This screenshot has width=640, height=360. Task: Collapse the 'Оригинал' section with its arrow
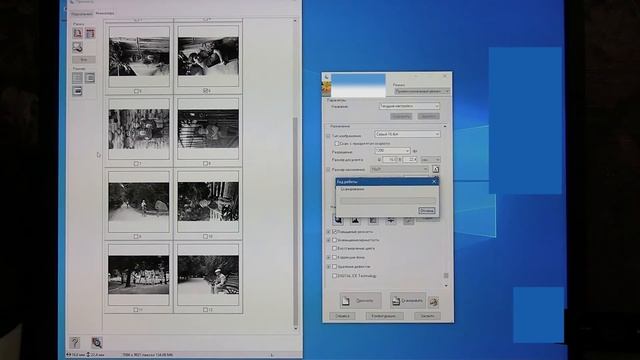point(445,127)
